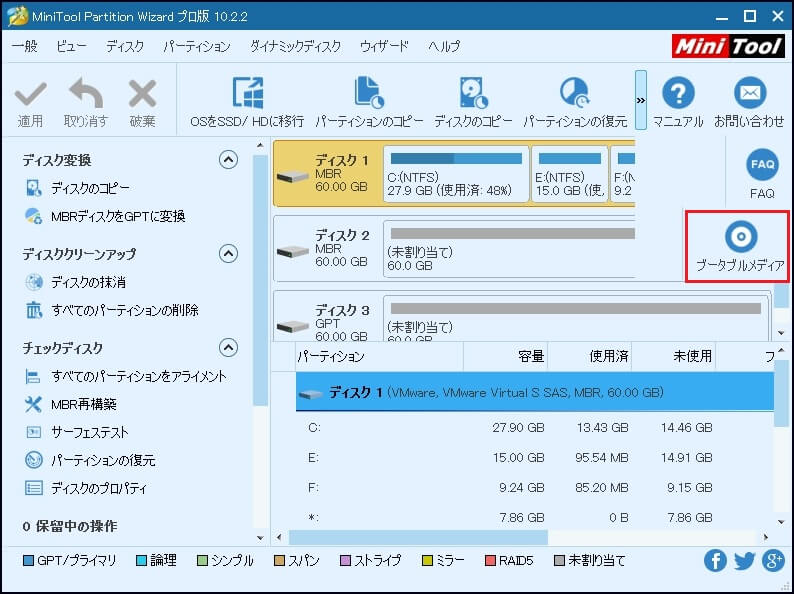Select the *: 7.86 GB partition row
The height and width of the screenshot is (594, 794).
point(535,518)
